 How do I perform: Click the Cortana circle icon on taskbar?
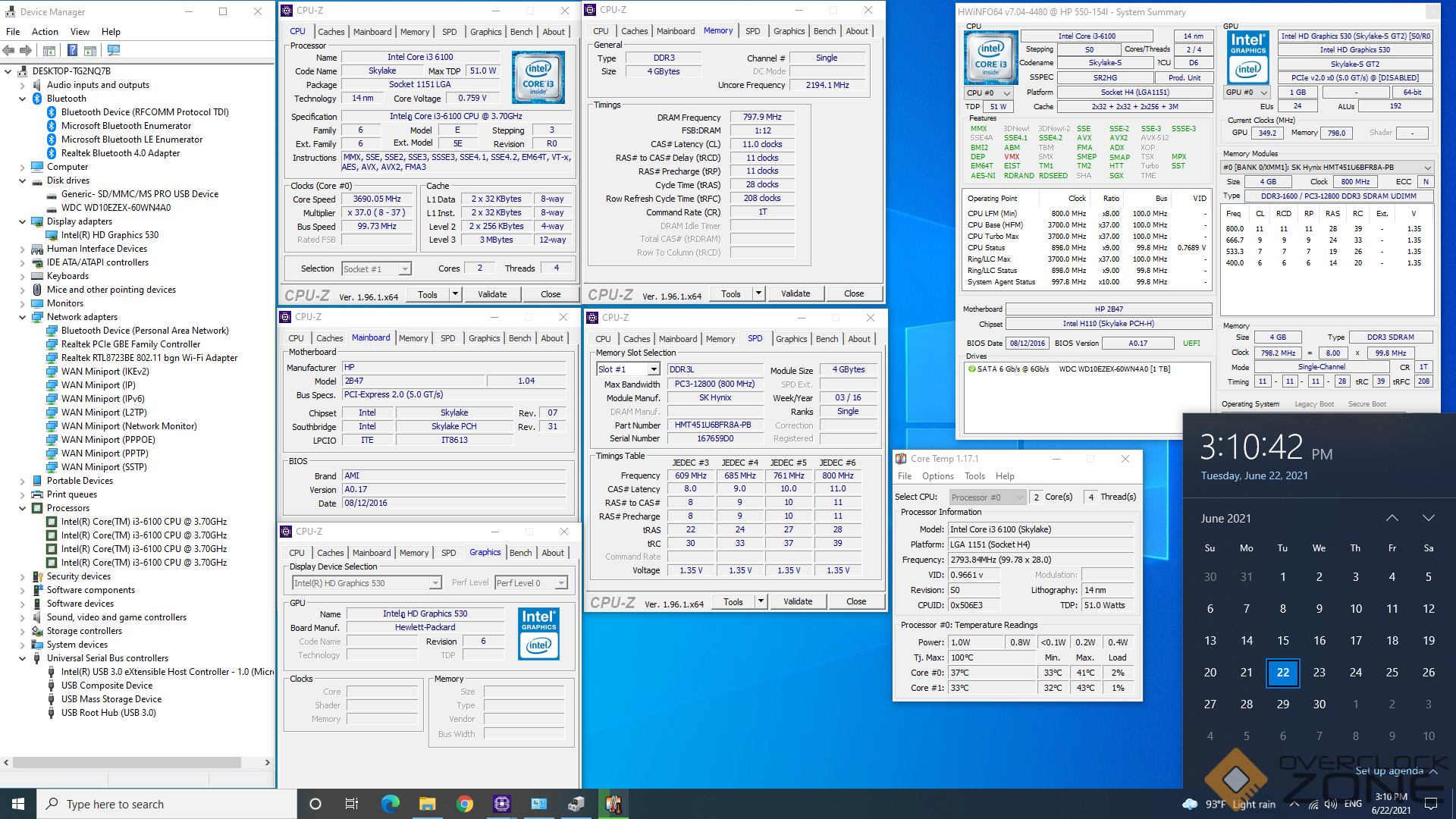315,804
